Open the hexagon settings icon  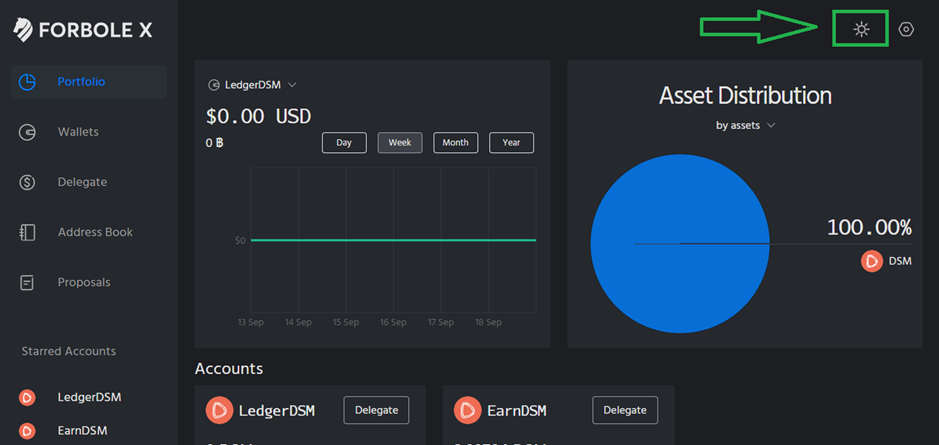(x=906, y=29)
